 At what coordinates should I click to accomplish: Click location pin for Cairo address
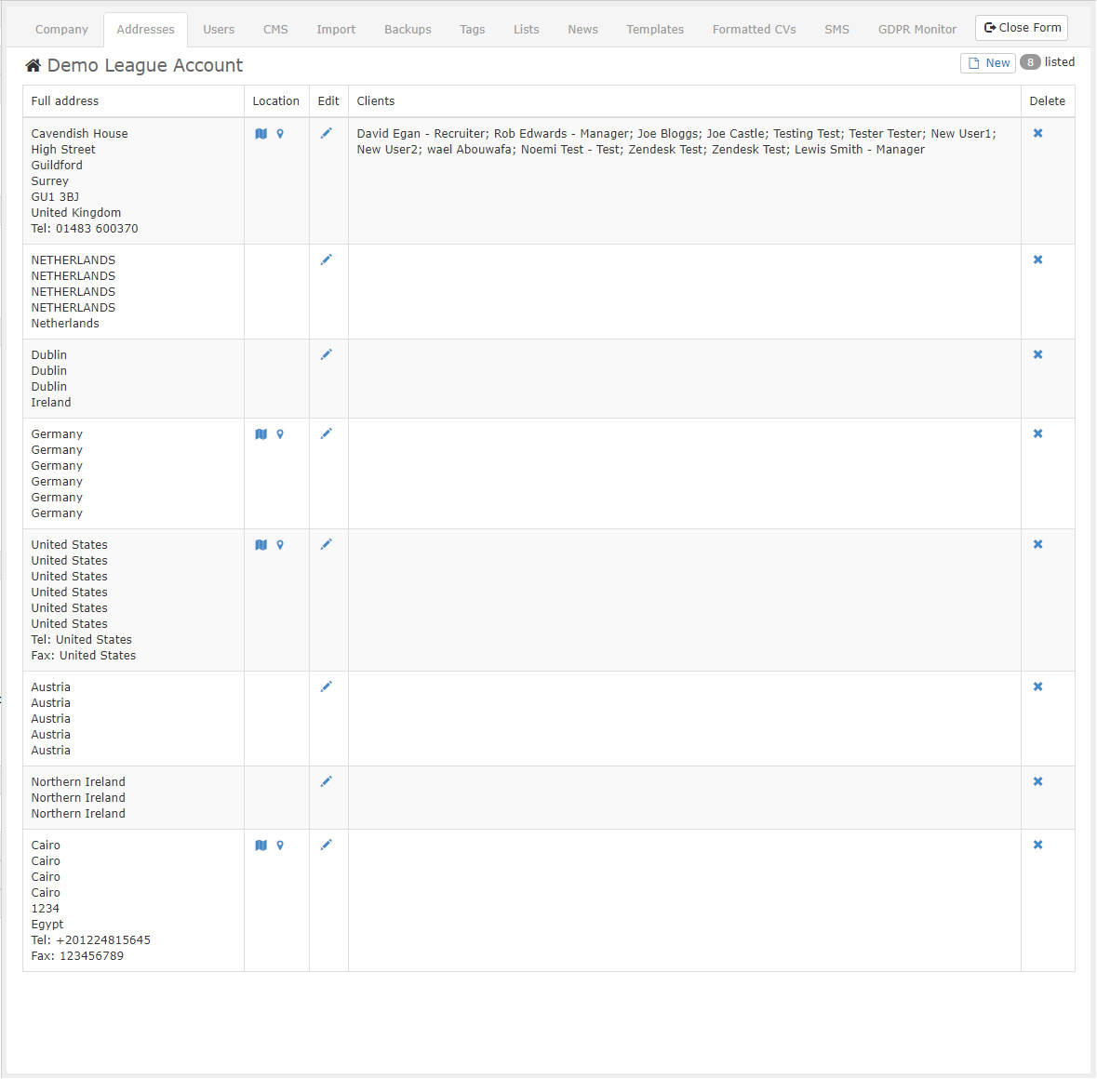280,846
